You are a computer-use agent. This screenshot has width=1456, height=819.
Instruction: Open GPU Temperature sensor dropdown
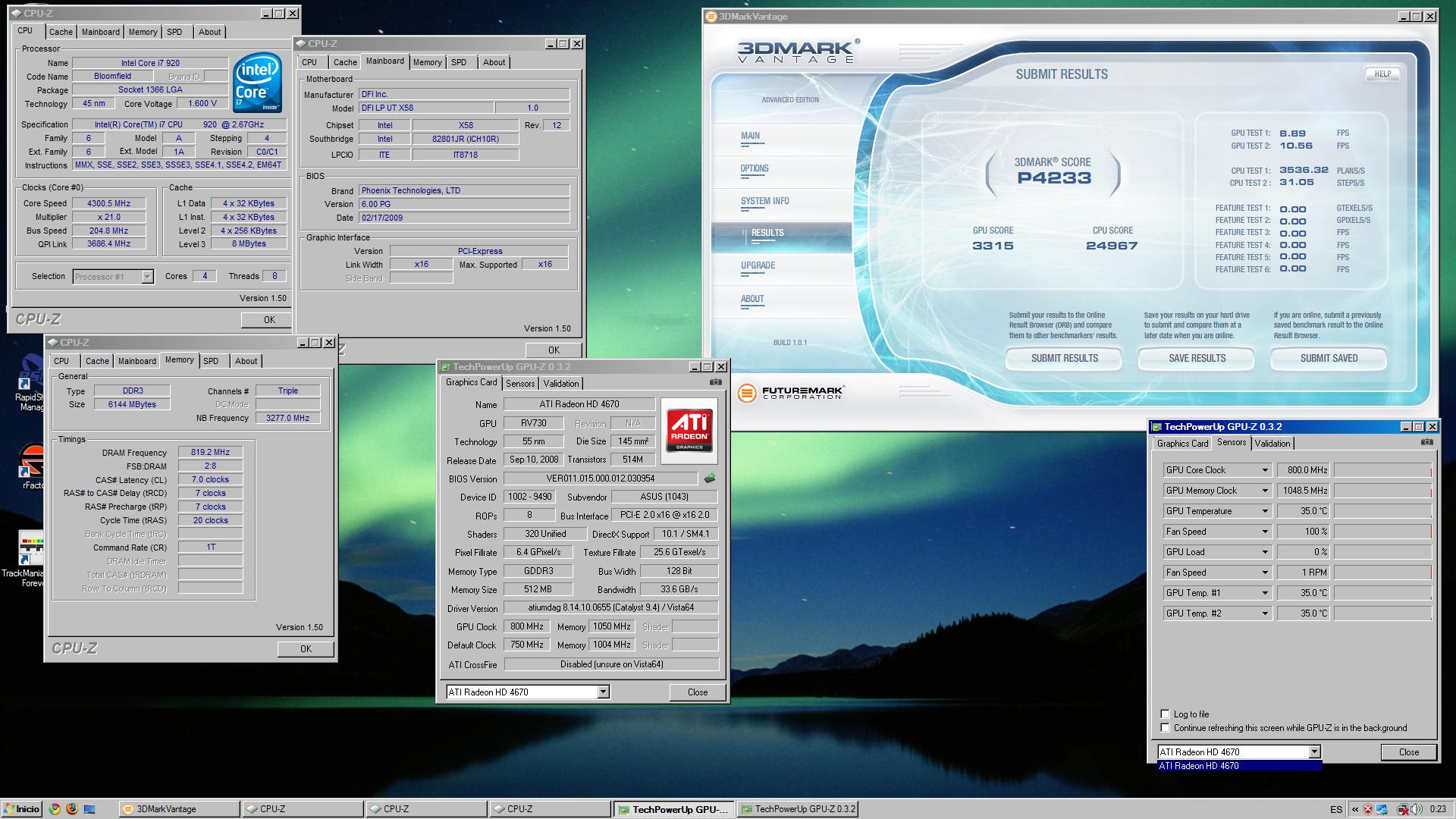pos(1265,511)
